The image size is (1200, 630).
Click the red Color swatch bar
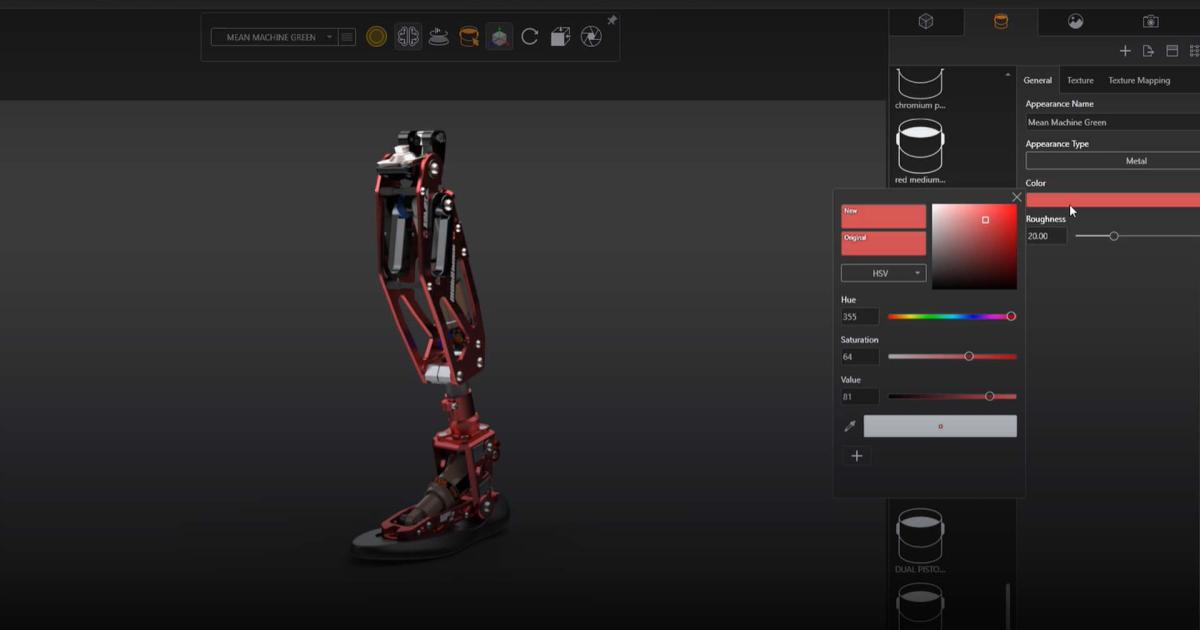coord(1112,200)
